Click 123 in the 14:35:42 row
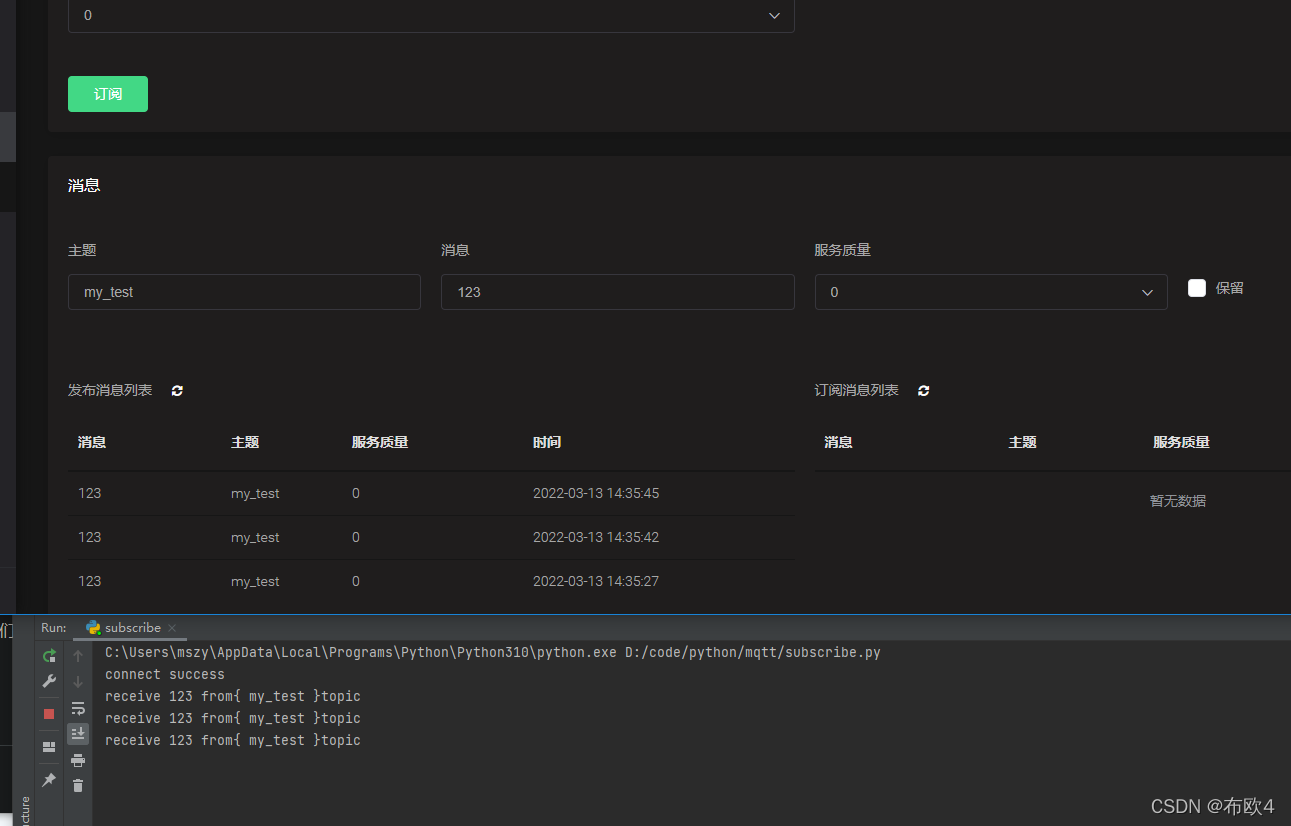Image resolution: width=1291 pixels, height=826 pixels. [90, 537]
